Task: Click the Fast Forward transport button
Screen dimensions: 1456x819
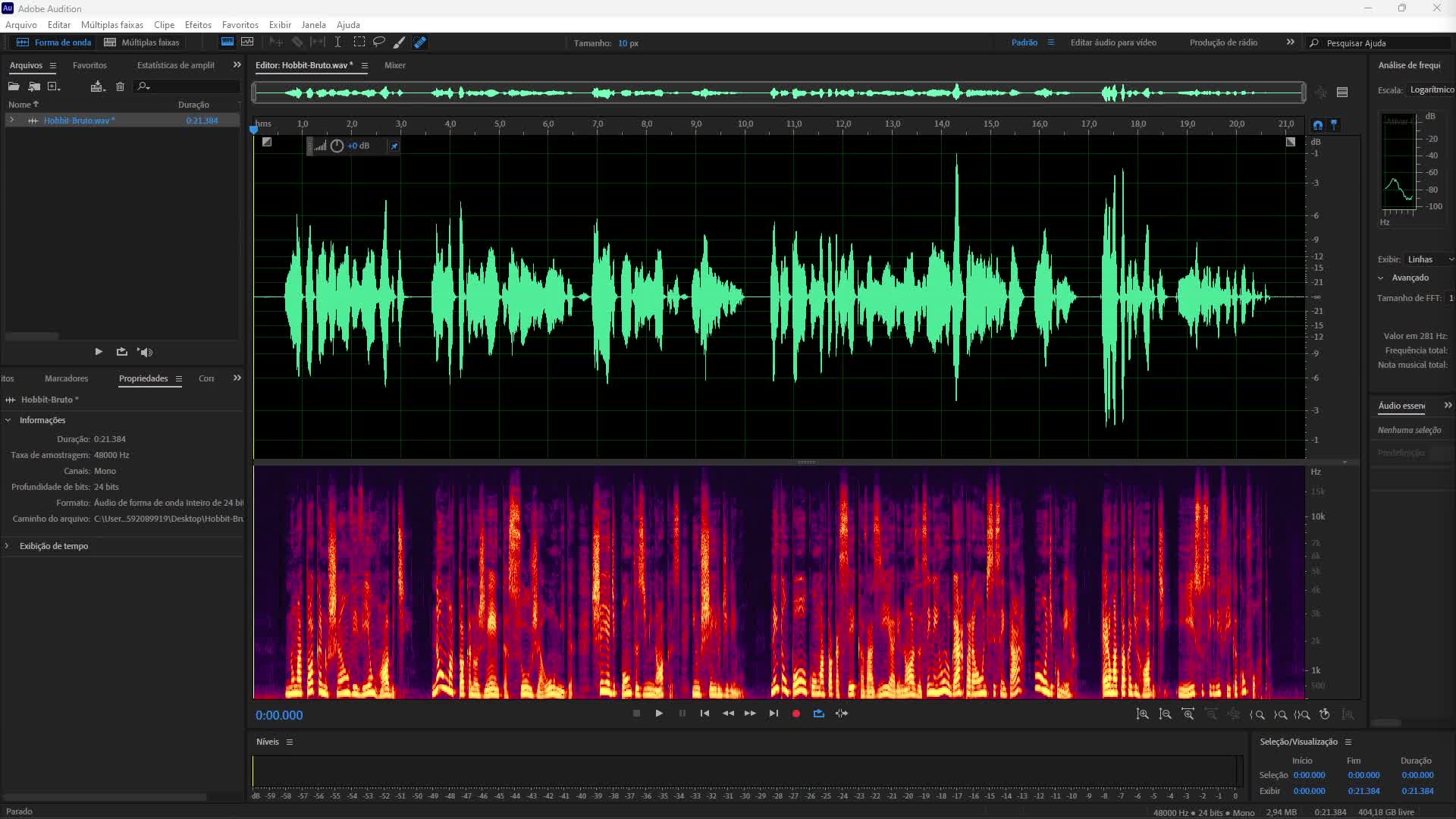Action: tap(750, 714)
